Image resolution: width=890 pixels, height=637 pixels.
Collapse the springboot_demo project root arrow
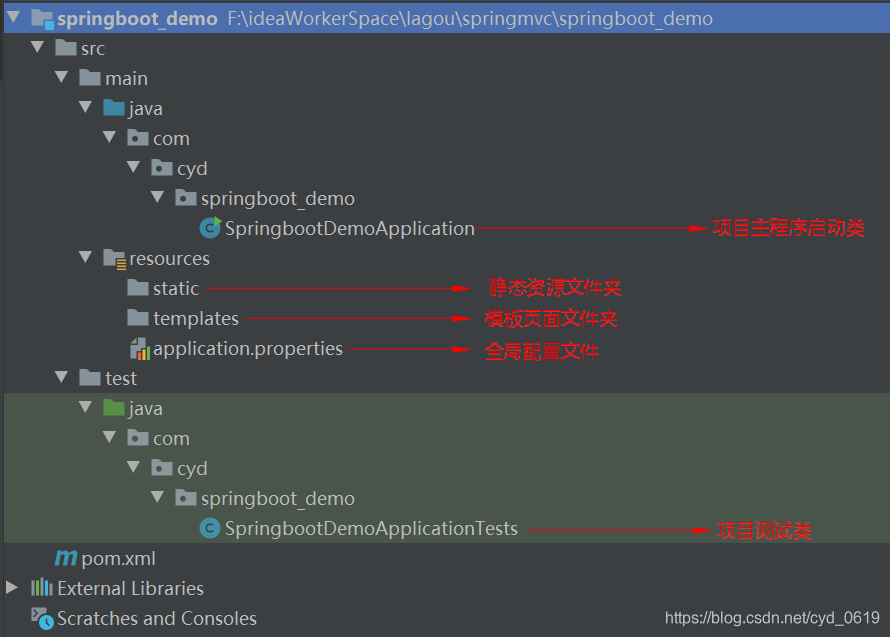[x=14, y=18]
